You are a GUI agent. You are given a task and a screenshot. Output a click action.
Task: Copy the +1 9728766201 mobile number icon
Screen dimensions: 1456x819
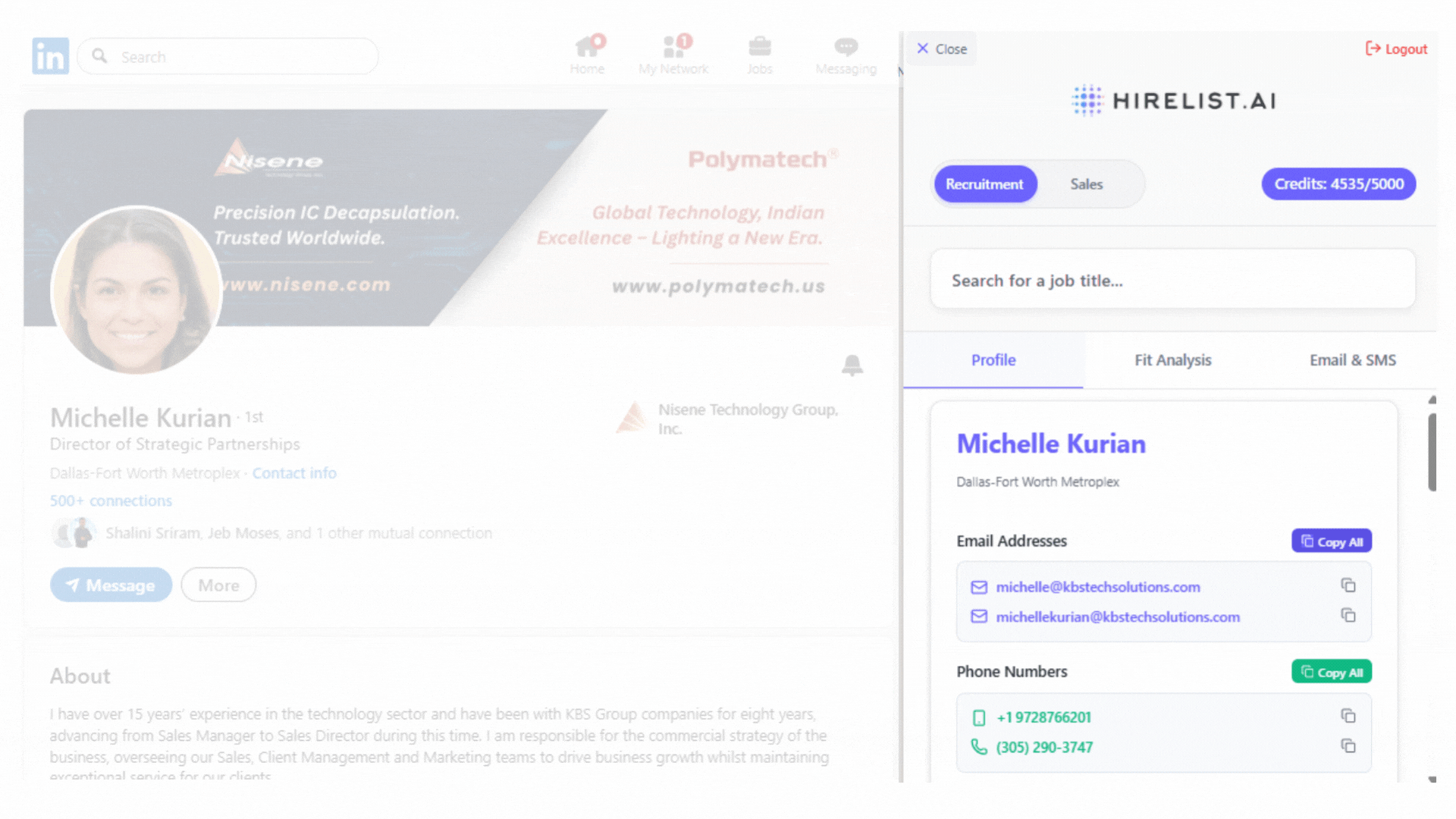point(1348,716)
